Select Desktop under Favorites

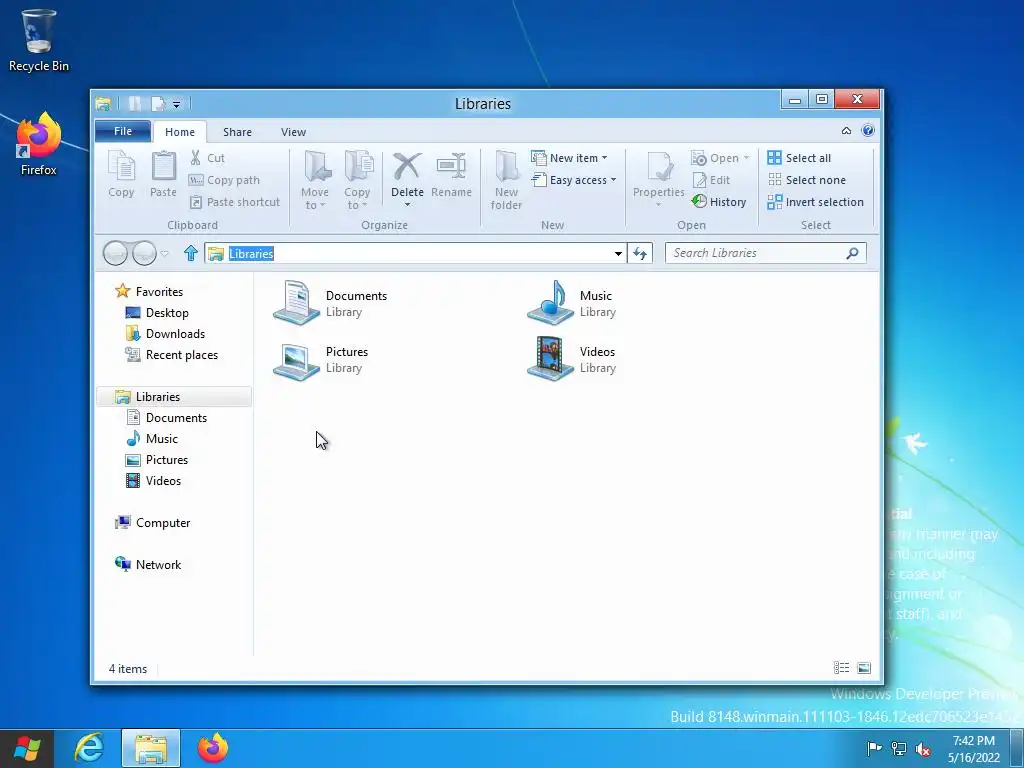[x=157, y=313]
